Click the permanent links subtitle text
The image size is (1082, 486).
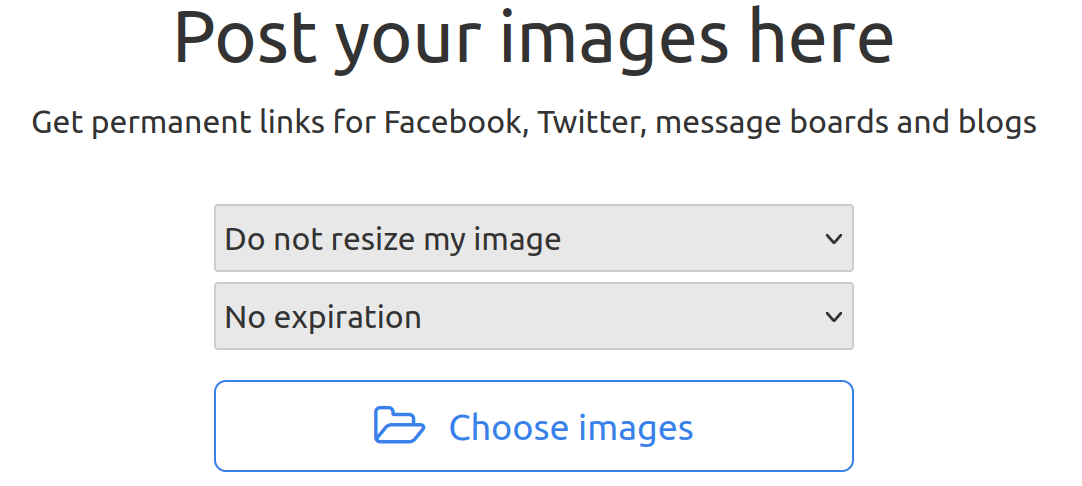(x=533, y=123)
